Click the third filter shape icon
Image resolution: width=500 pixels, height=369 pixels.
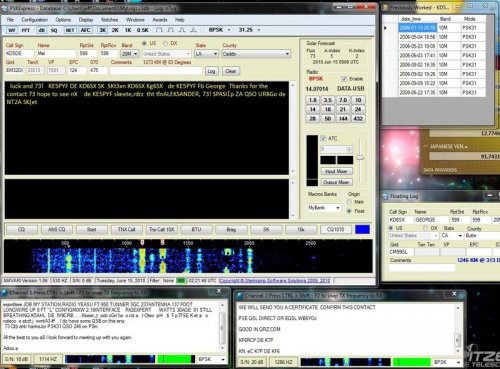tap(182, 30)
